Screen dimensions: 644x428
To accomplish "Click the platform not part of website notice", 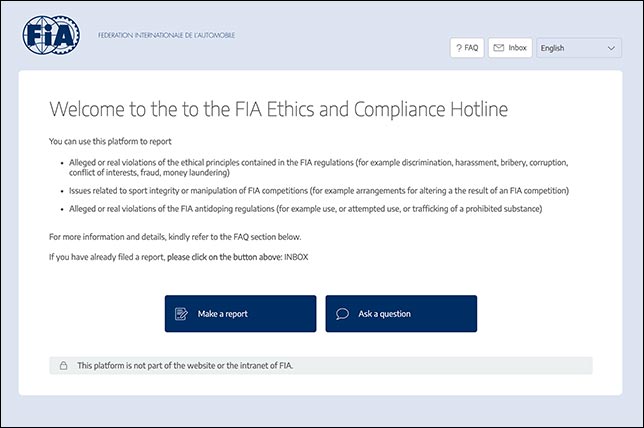I will coord(185,366).
